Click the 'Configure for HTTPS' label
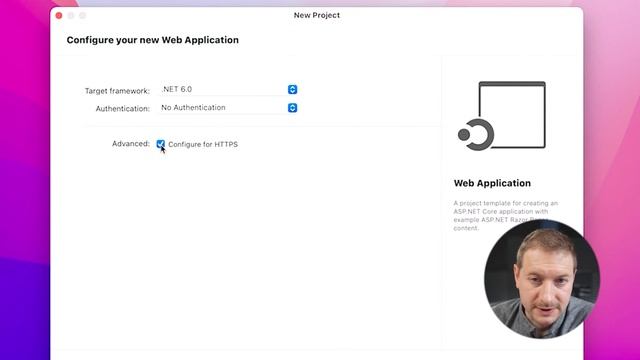The width and height of the screenshot is (640, 360). point(203,144)
